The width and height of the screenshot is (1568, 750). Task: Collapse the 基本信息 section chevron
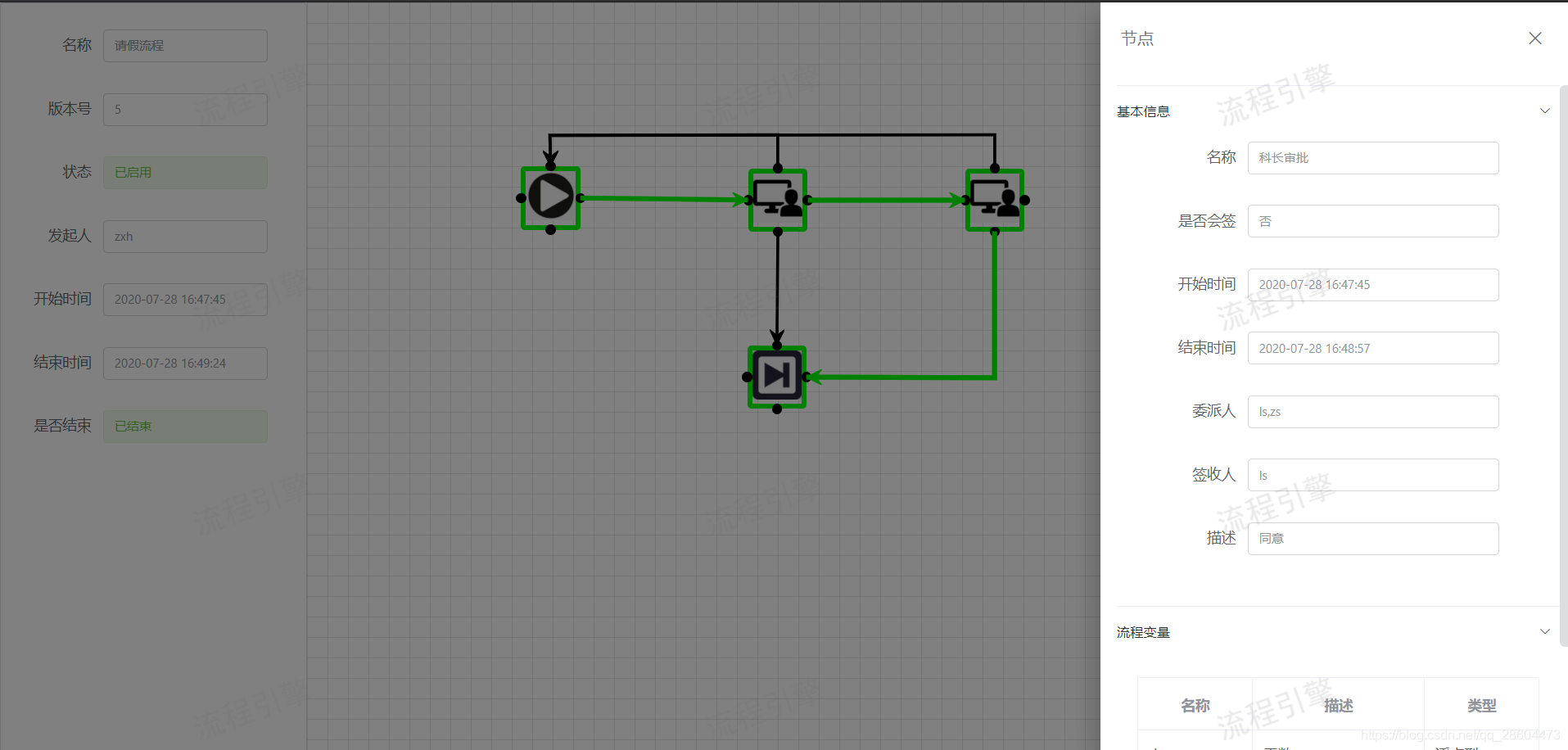click(x=1545, y=111)
